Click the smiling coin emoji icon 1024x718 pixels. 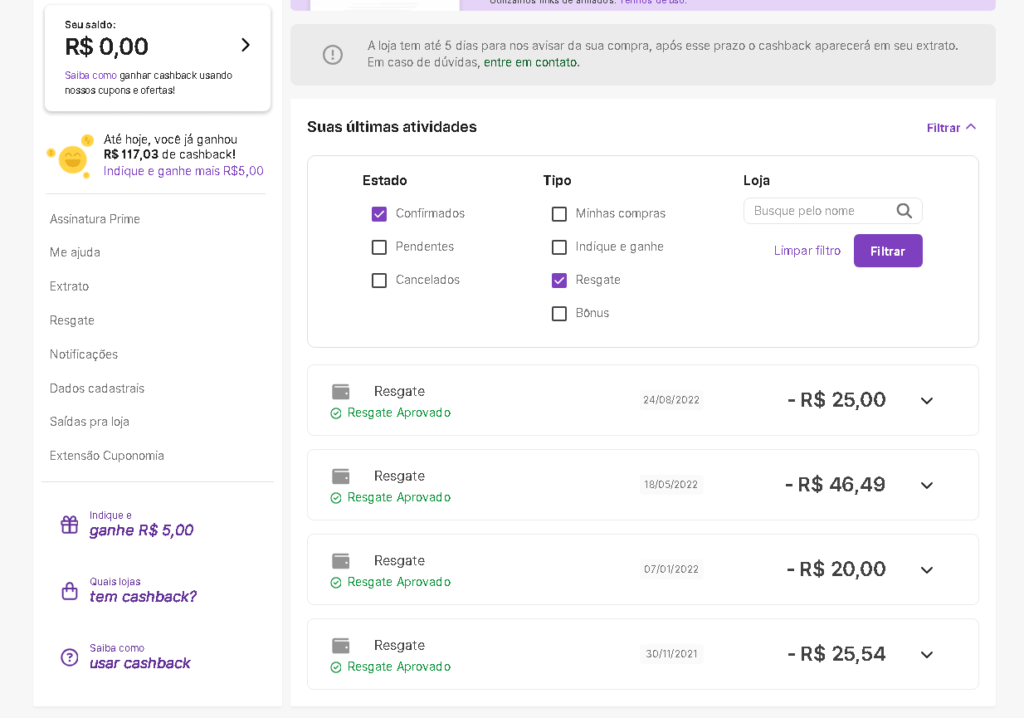tap(72, 158)
